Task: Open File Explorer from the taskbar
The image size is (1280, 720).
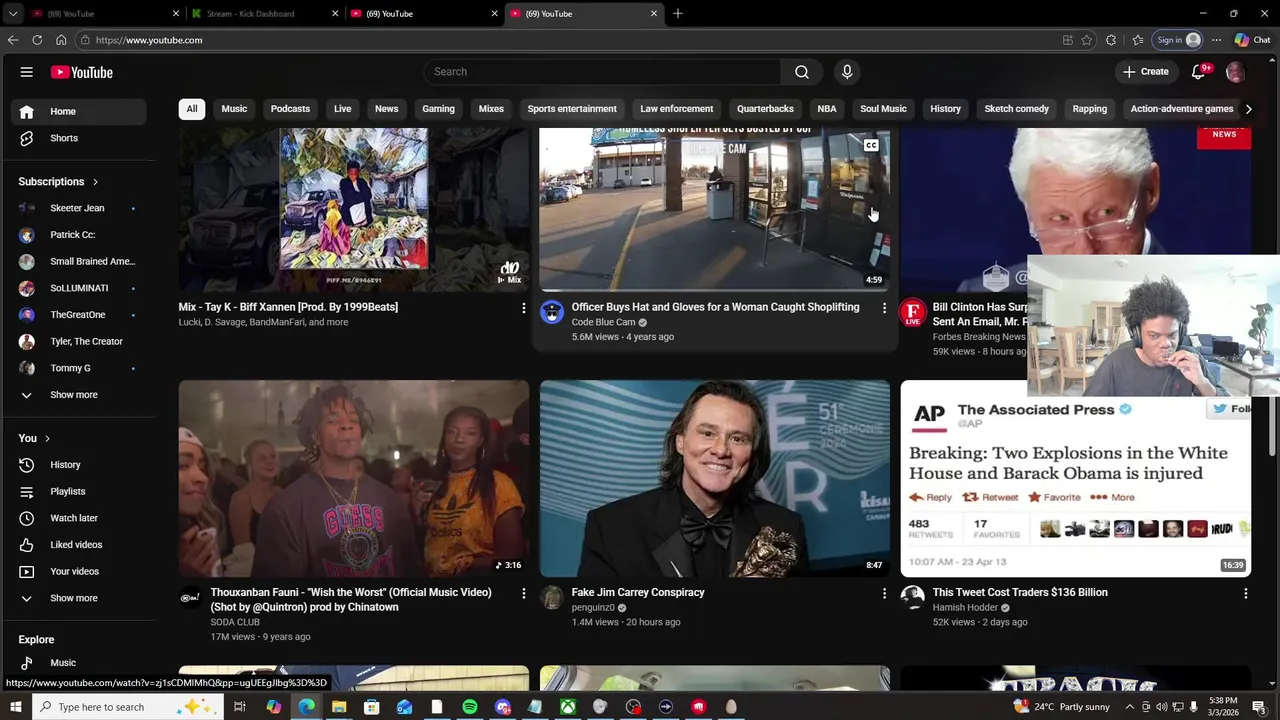Action: point(339,707)
